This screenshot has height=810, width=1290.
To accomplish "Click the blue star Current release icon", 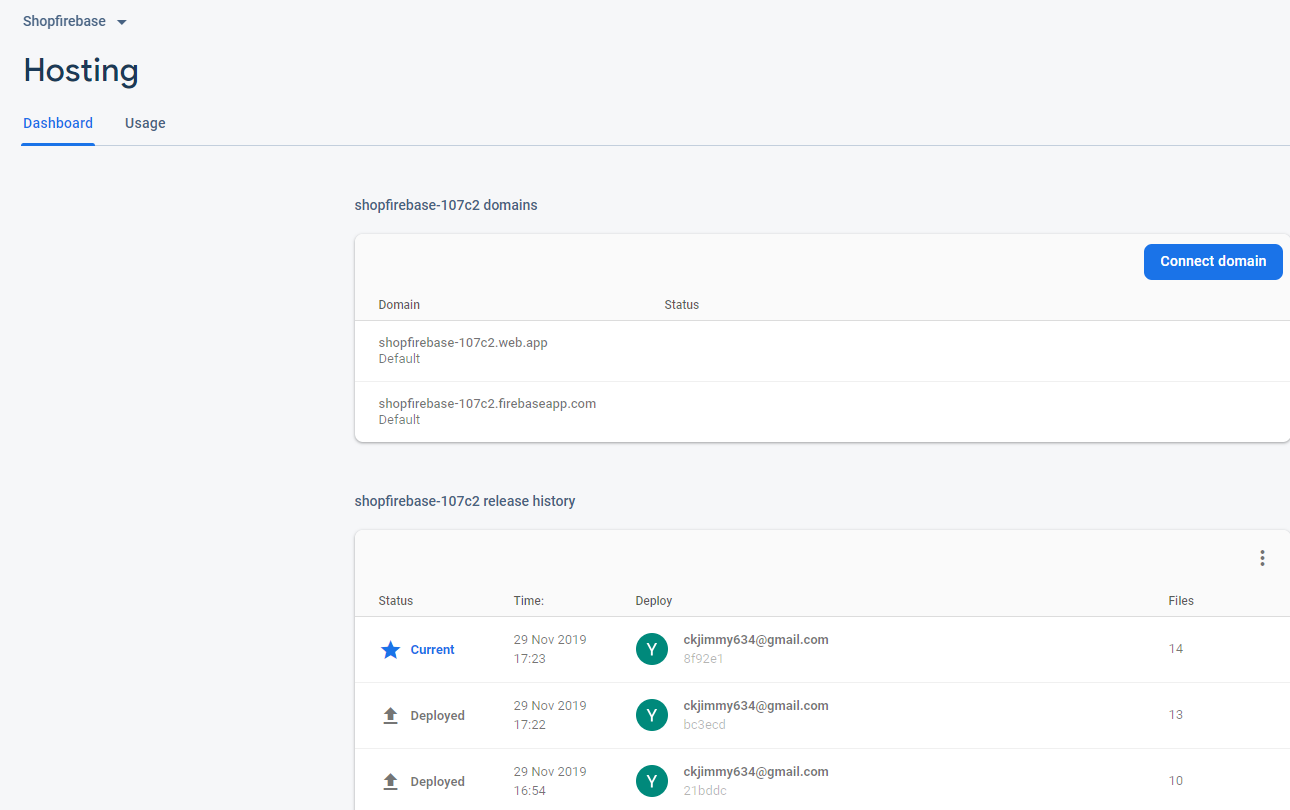I will (x=390, y=649).
